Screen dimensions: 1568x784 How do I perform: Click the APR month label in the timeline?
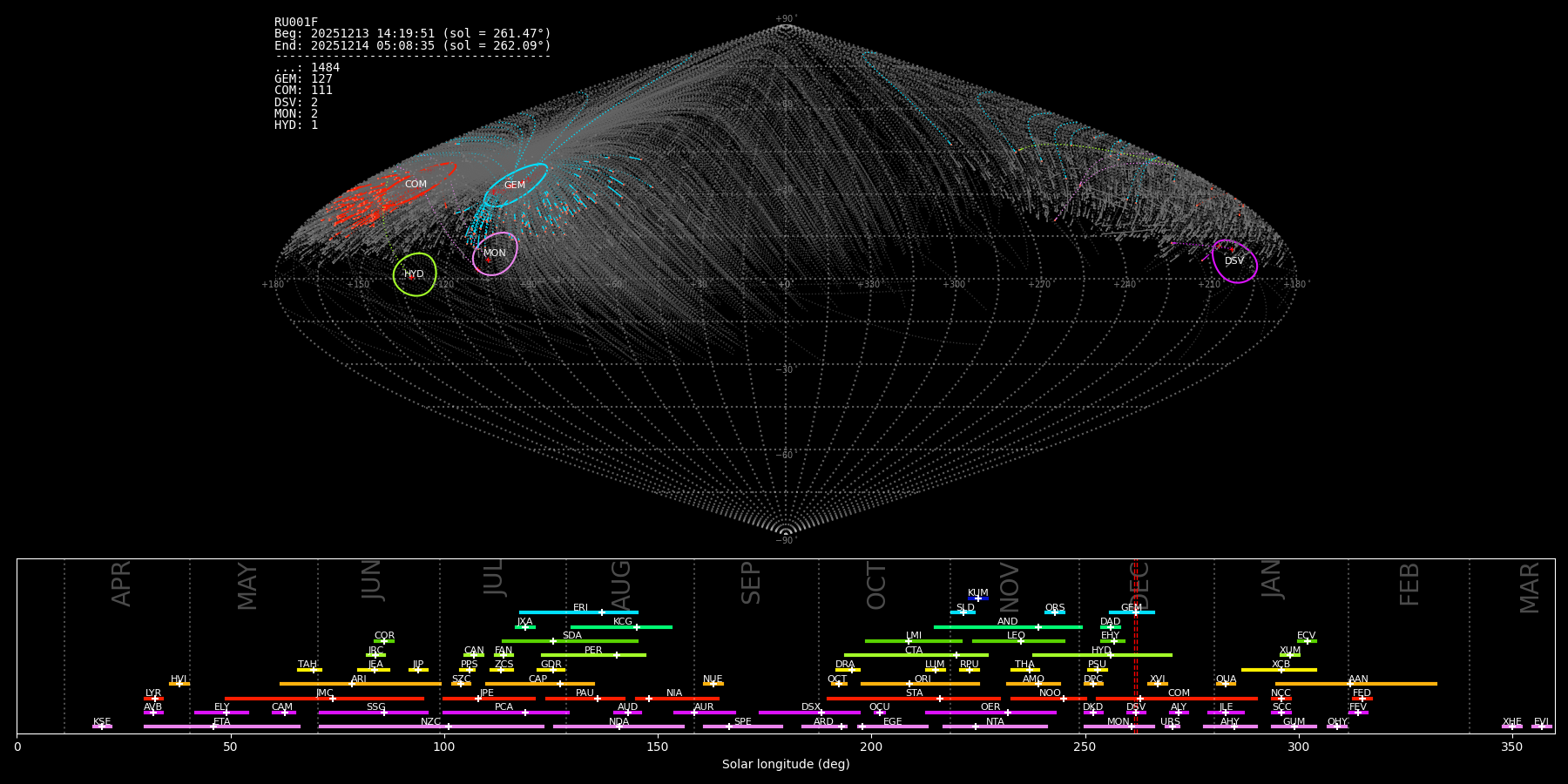click(x=121, y=584)
